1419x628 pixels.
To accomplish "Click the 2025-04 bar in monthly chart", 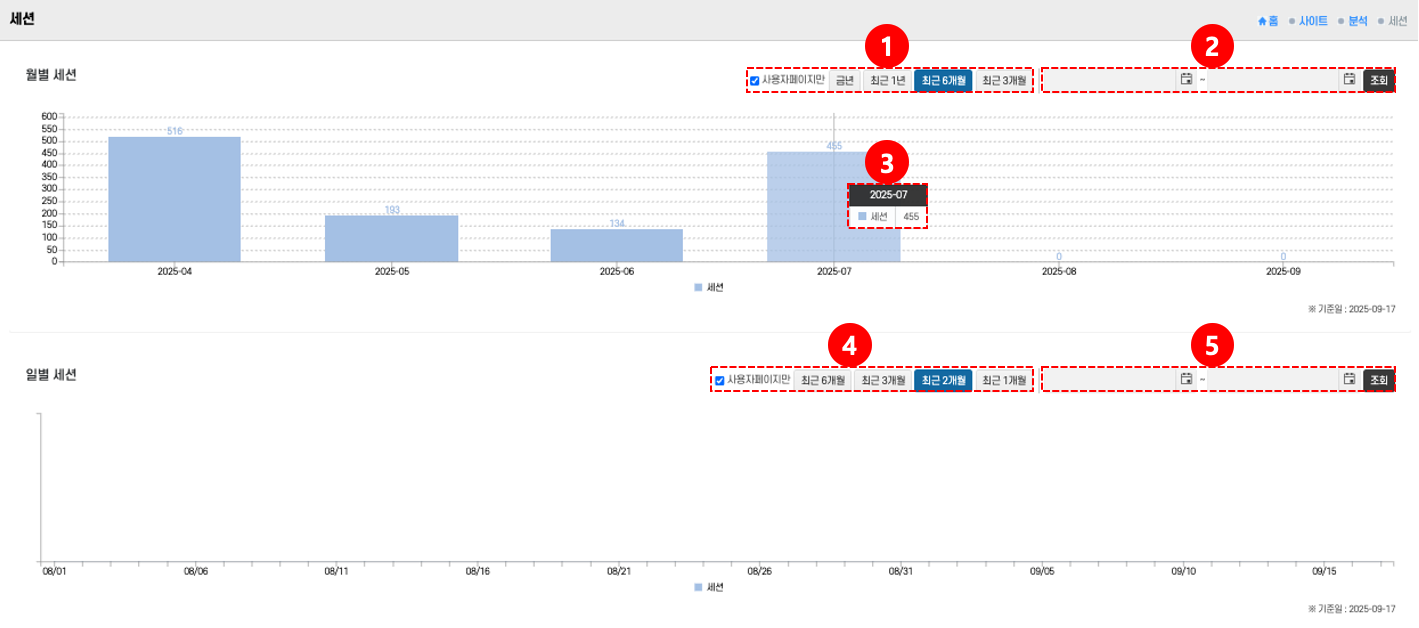I will tap(174, 200).
